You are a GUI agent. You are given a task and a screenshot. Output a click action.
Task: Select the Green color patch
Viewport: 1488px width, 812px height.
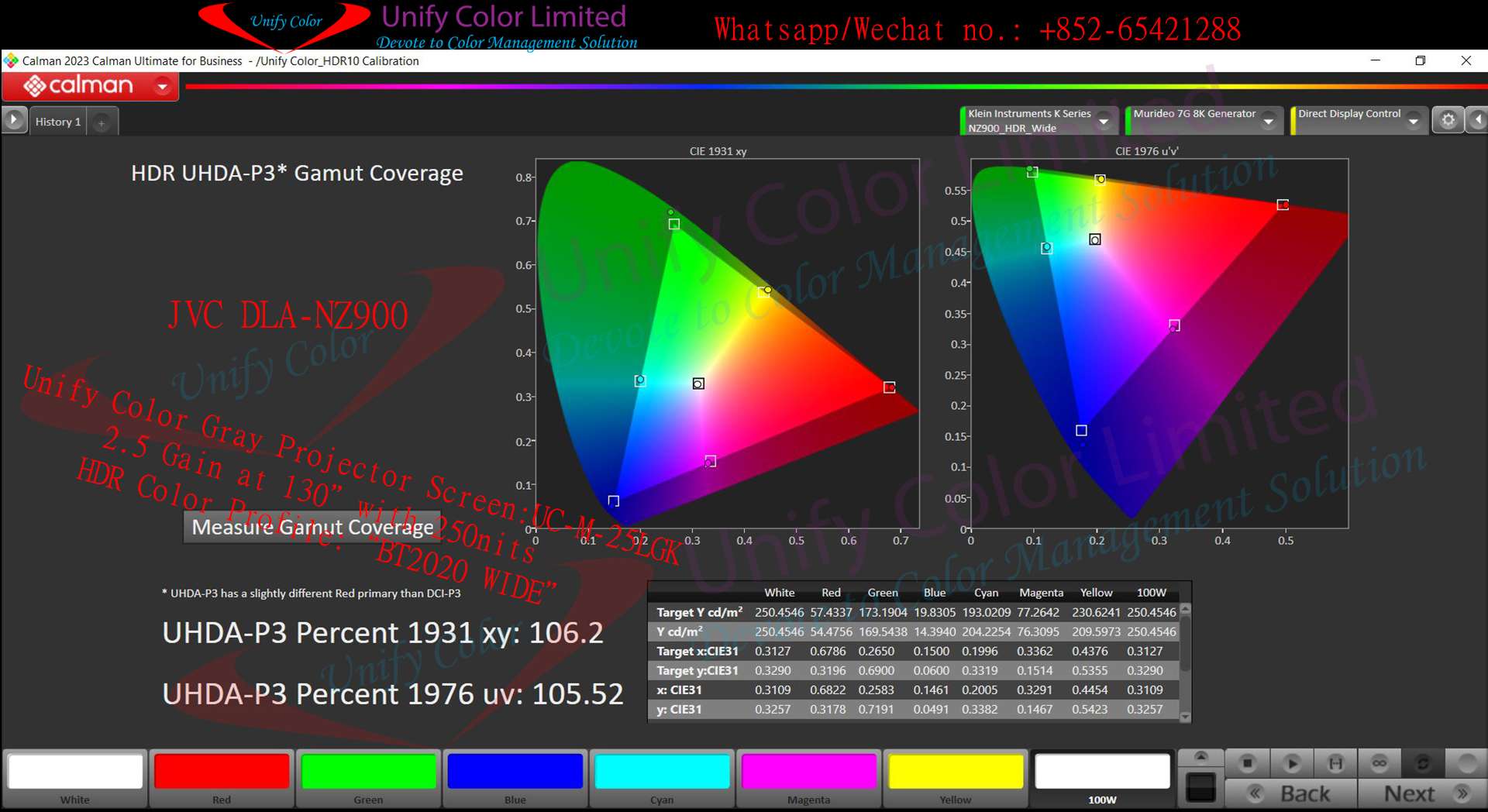click(x=368, y=779)
